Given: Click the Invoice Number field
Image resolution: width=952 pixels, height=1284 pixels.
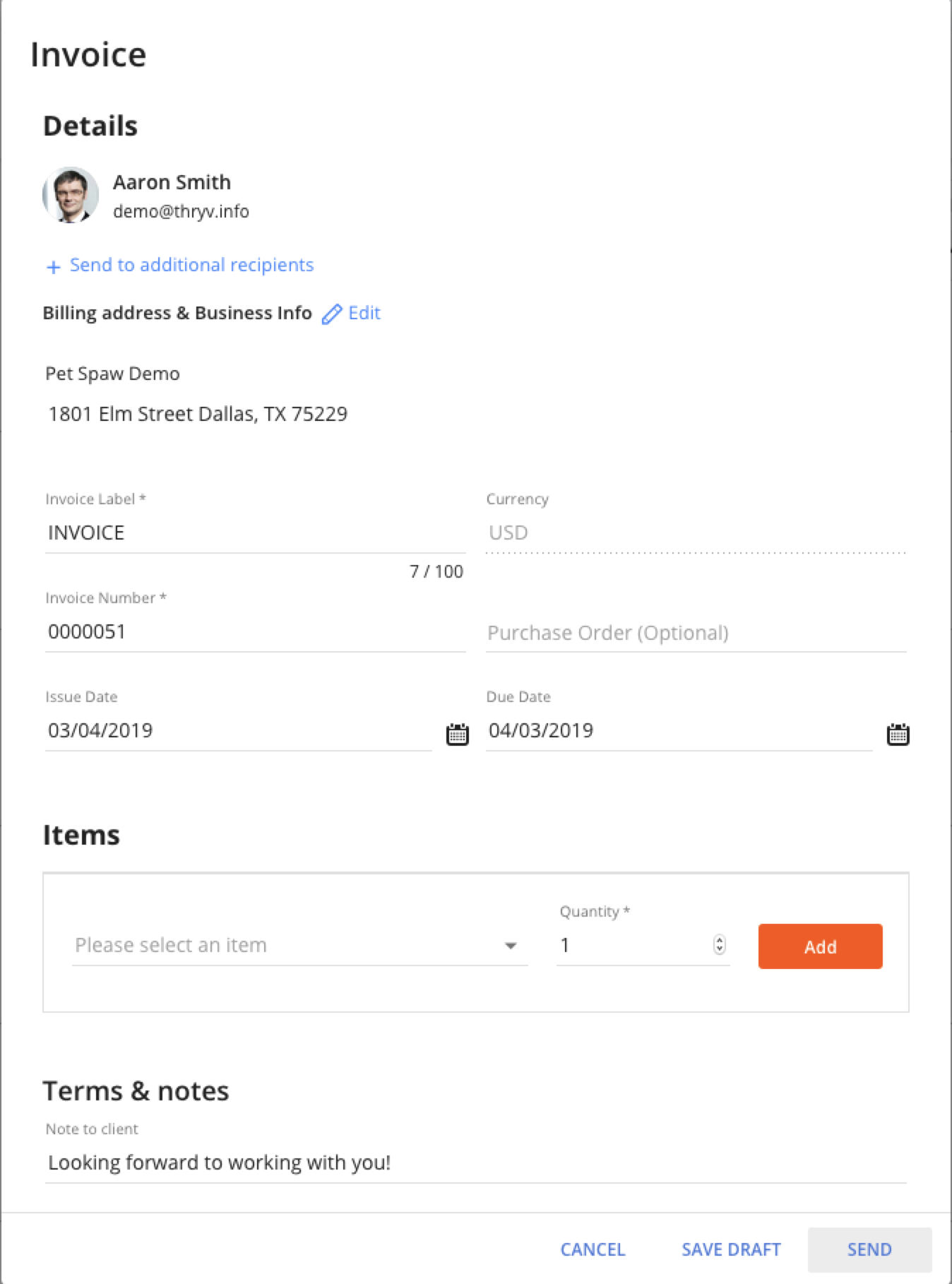Looking at the screenshot, I should (x=256, y=632).
